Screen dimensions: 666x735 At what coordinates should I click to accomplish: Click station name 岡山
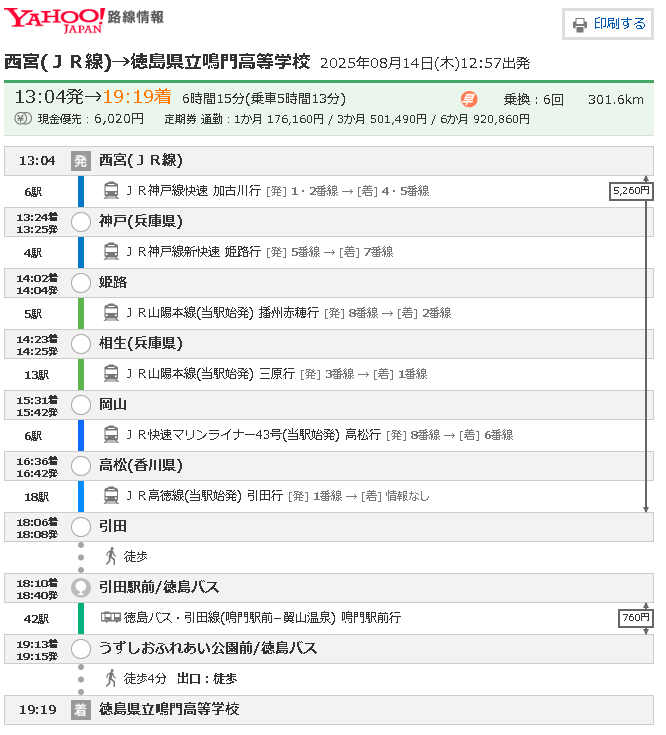click(x=113, y=405)
